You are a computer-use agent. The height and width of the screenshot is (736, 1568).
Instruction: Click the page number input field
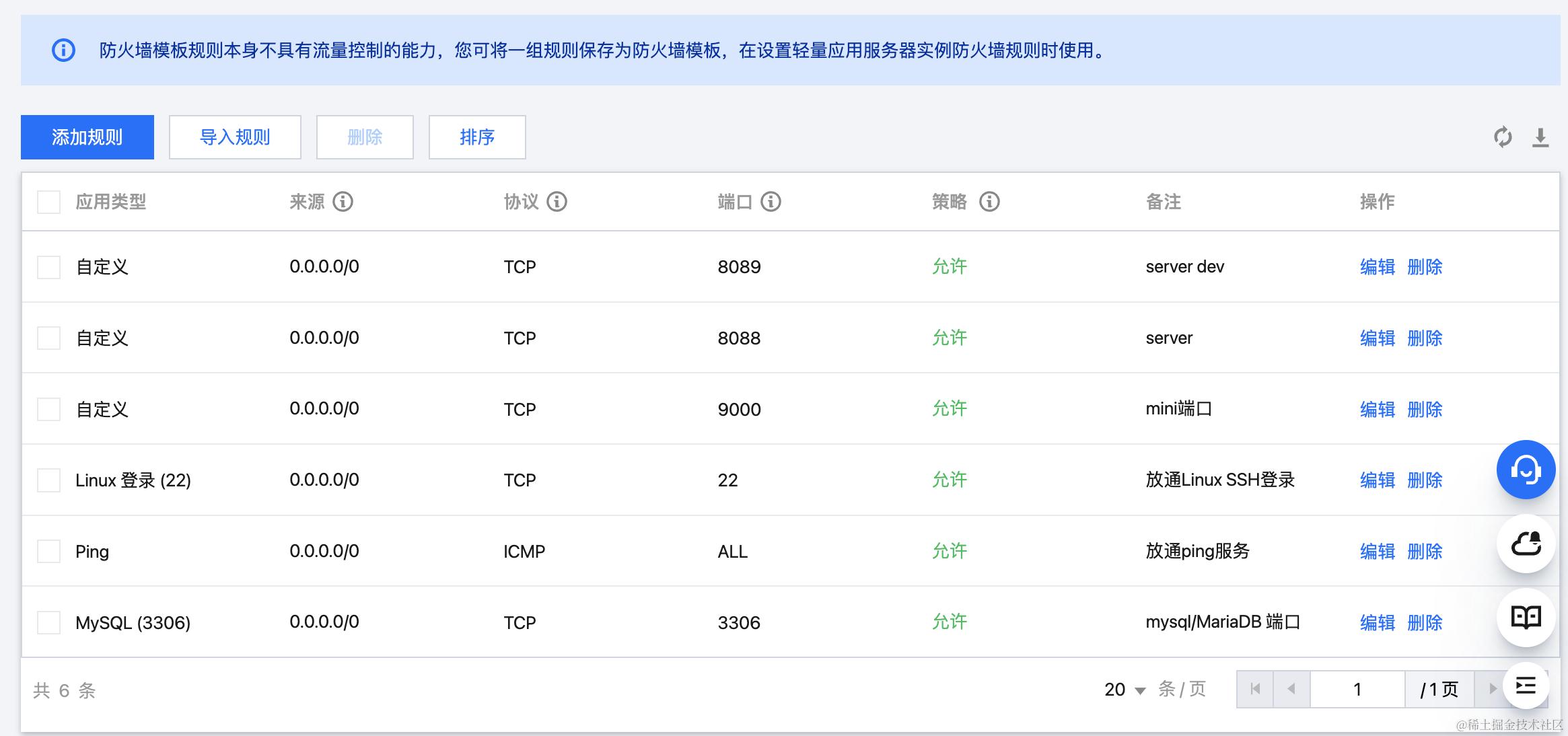point(1357,690)
